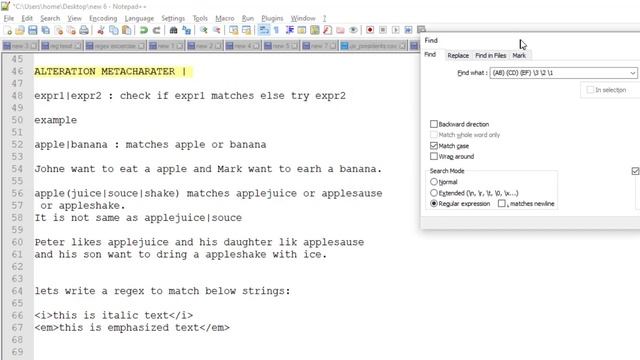Save the current file using the Save icon
This screenshot has width=640, height=360.
pyautogui.click(x=33, y=30)
